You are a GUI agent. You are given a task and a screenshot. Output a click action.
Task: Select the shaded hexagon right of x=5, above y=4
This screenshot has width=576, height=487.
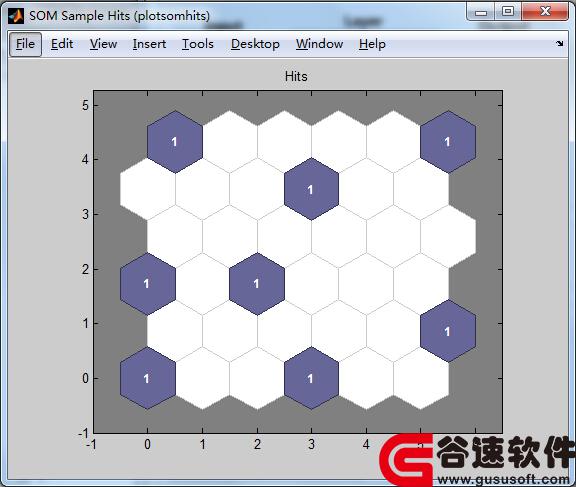pyautogui.click(x=448, y=142)
